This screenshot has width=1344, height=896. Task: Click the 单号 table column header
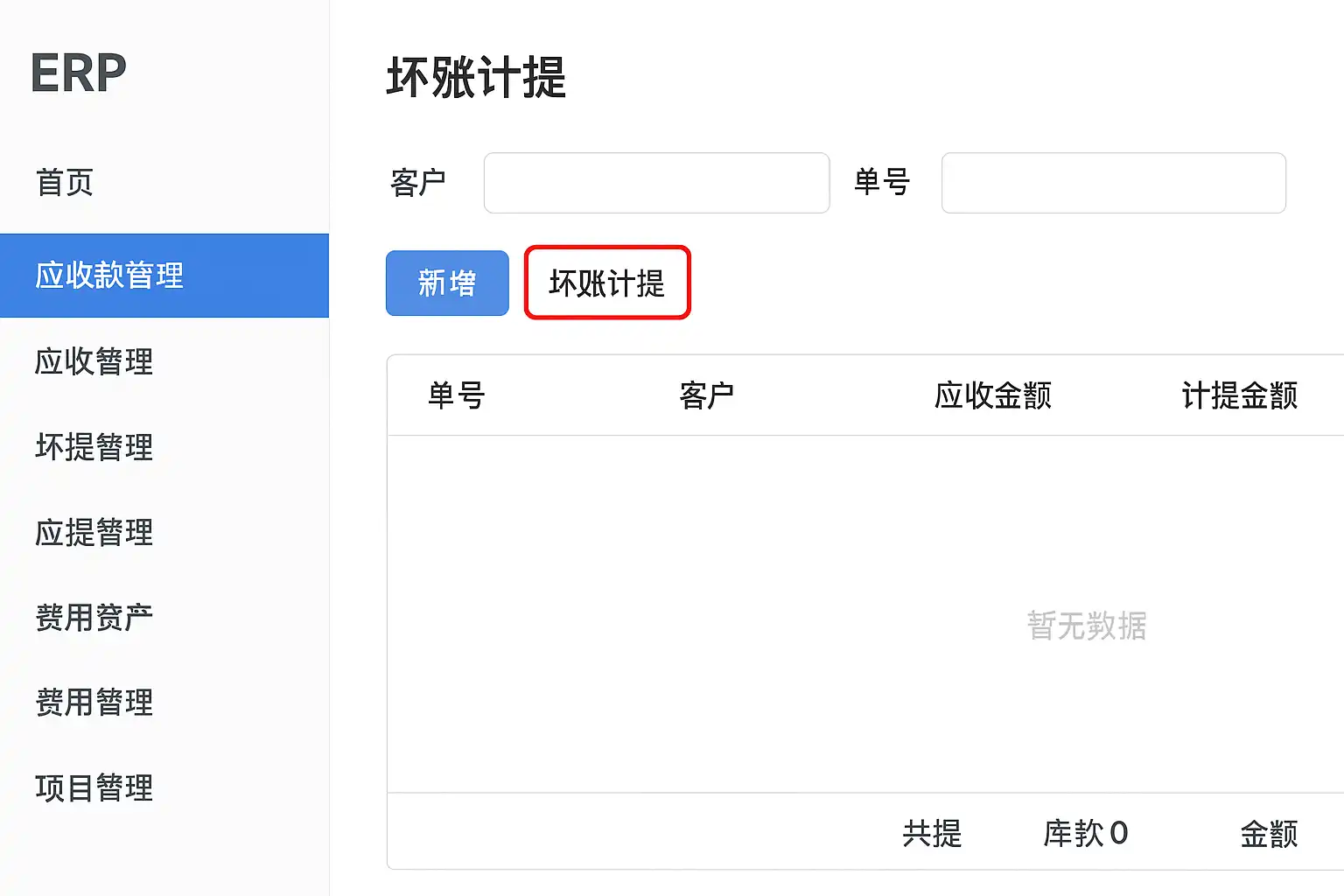point(456,395)
